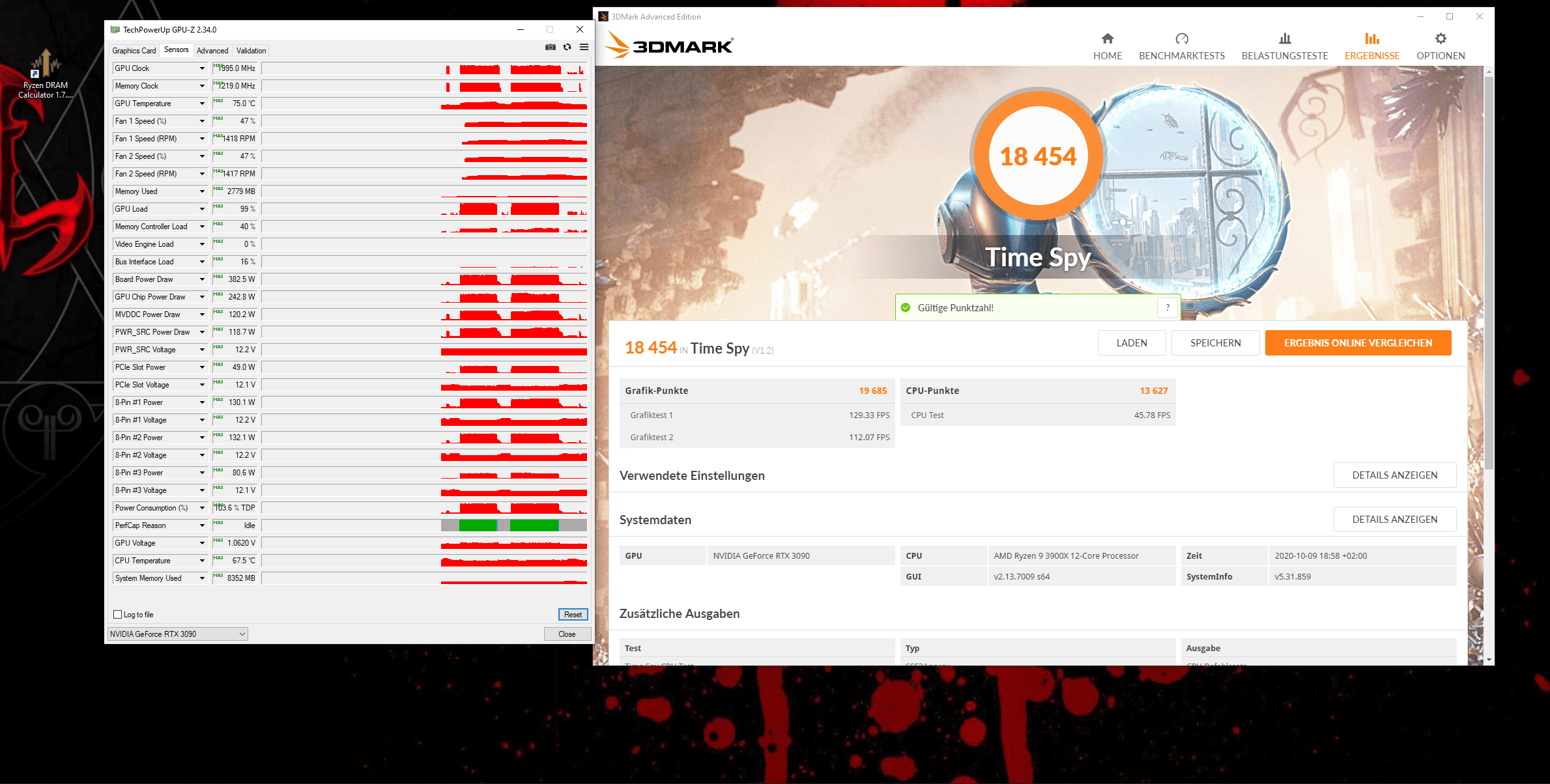Viewport: 1550px width, 784px height.
Task: Open the NVIDIA GeForce RTX 3090 device selector
Action: point(177,634)
